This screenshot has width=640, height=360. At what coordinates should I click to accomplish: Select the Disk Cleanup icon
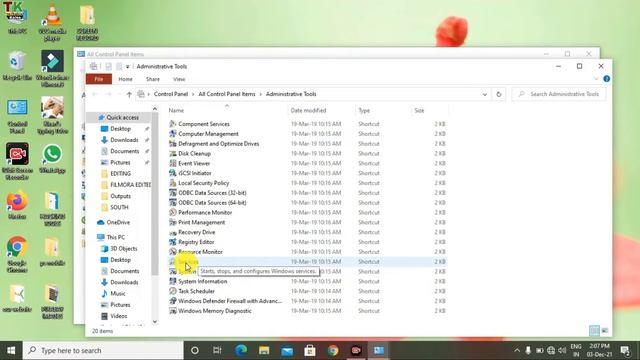point(173,153)
